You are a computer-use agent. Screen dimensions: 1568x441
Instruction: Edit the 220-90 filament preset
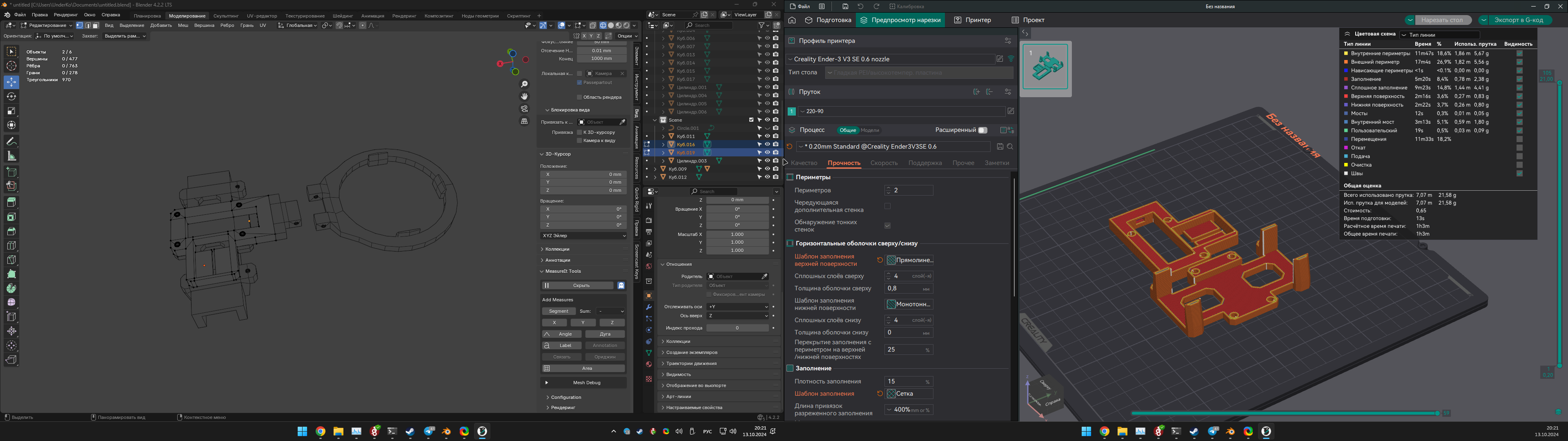coord(1011,111)
